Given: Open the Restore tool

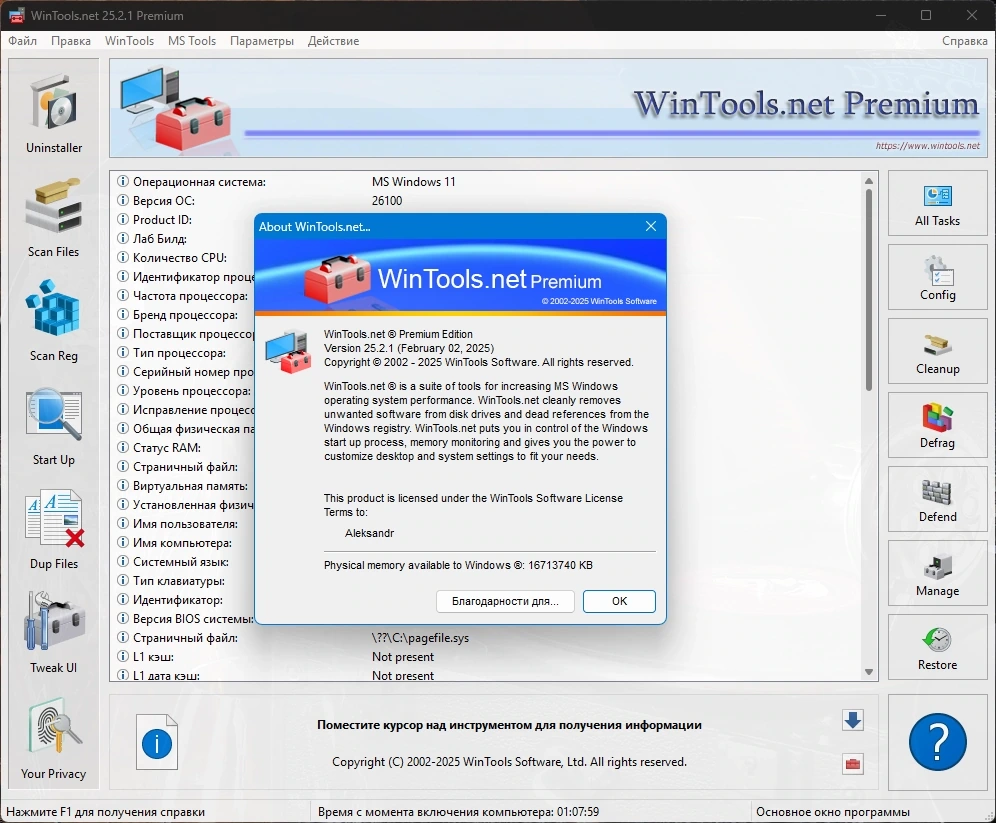Looking at the screenshot, I should click(937, 647).
